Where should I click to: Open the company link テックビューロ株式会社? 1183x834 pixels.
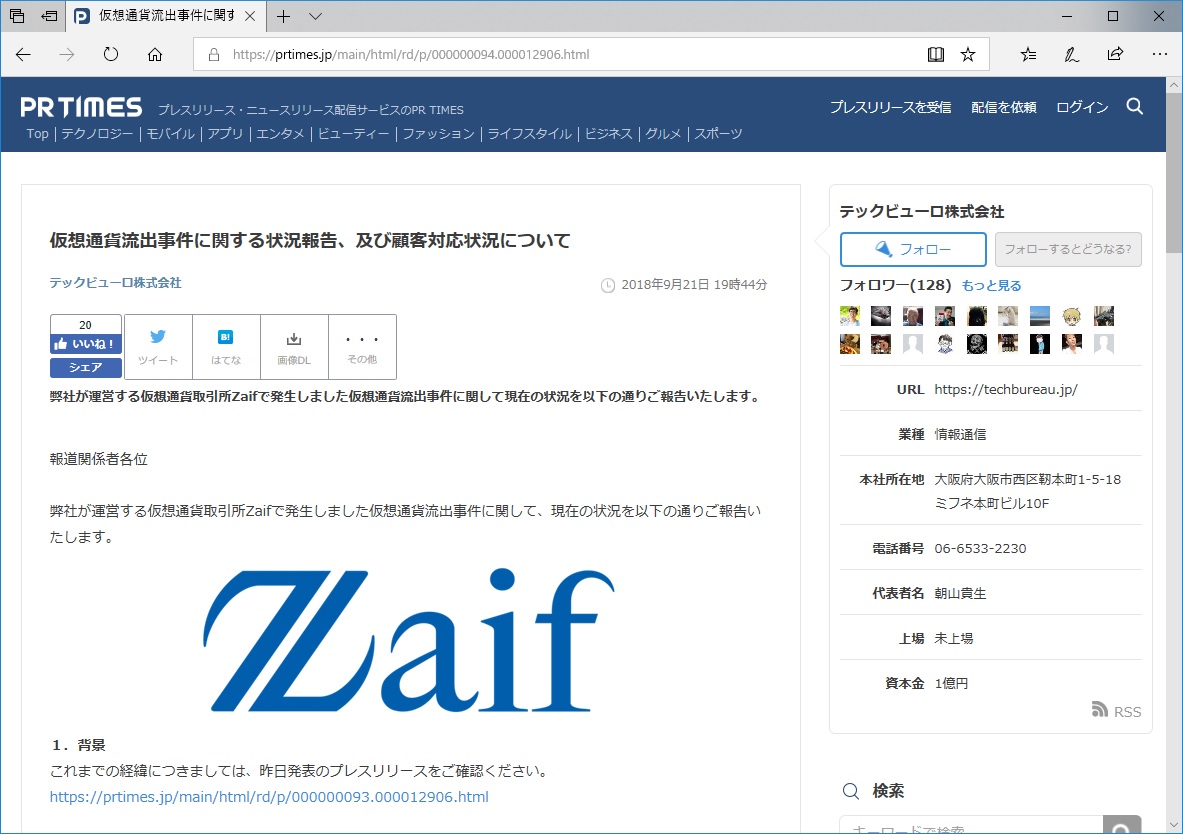(115, 284)
